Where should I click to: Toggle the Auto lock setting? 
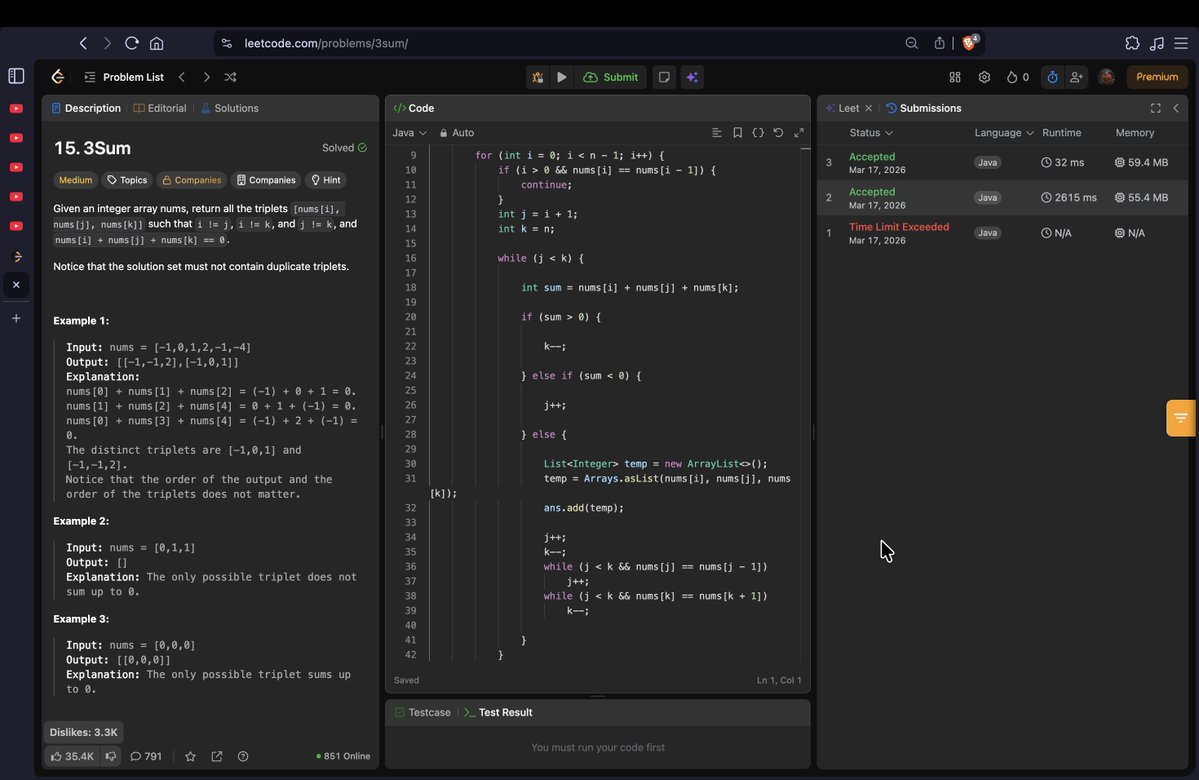[x=457, y=133]
